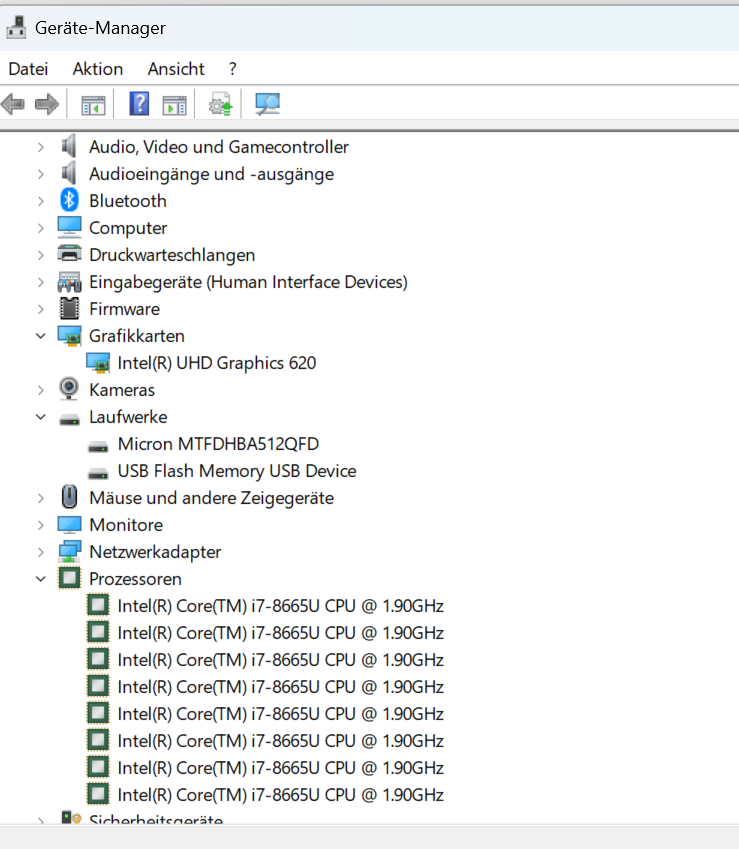Expand the Eingabegeräte (Human Interface Devices) node
This screenshot has height=849, width=739.
(x=41, y=282)
